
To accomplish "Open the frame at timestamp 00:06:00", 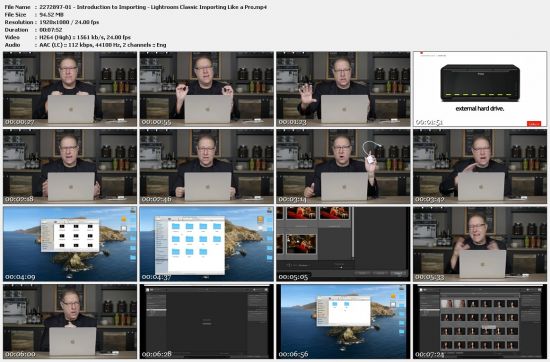I will tap(70, 321).
